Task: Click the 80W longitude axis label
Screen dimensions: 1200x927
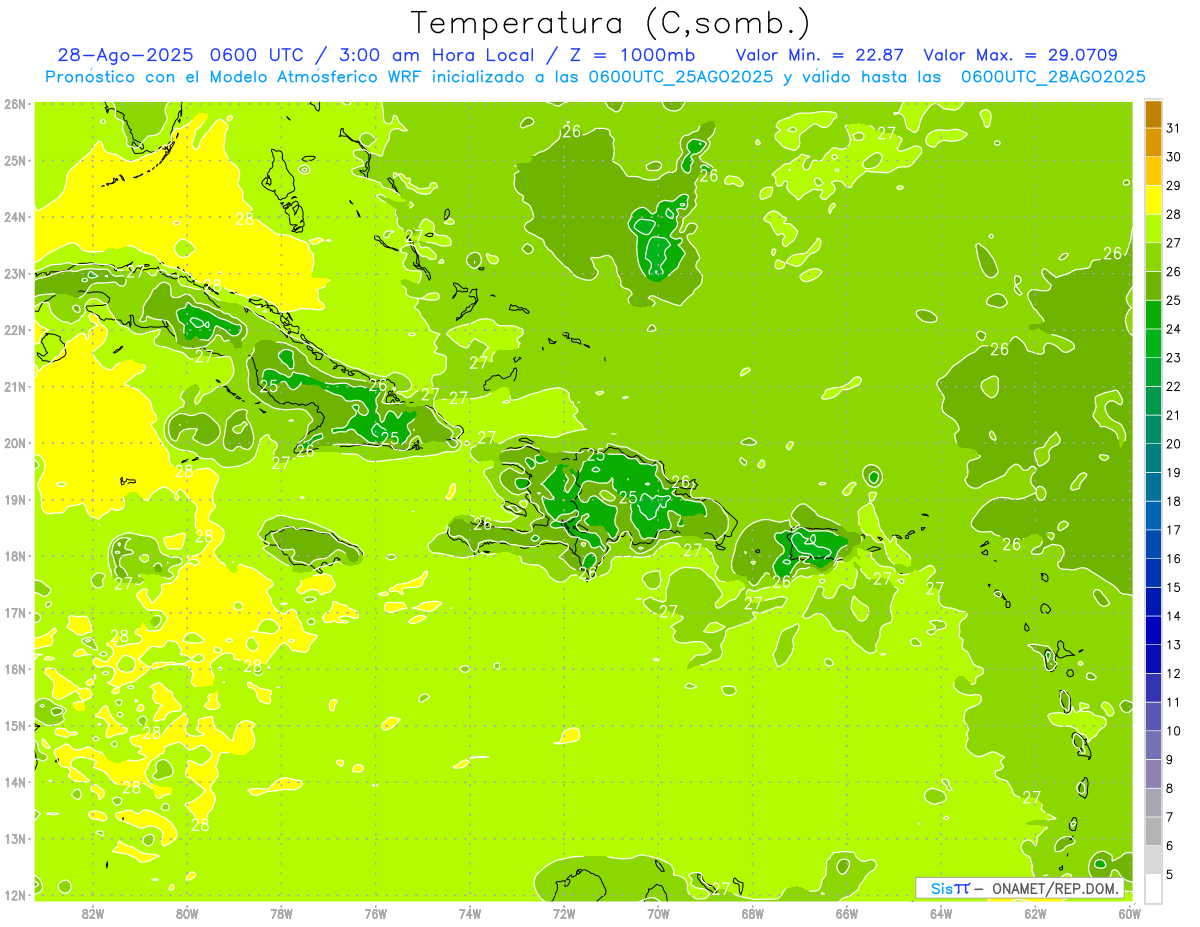Action: pyautogui.click(x=186, y=912)
